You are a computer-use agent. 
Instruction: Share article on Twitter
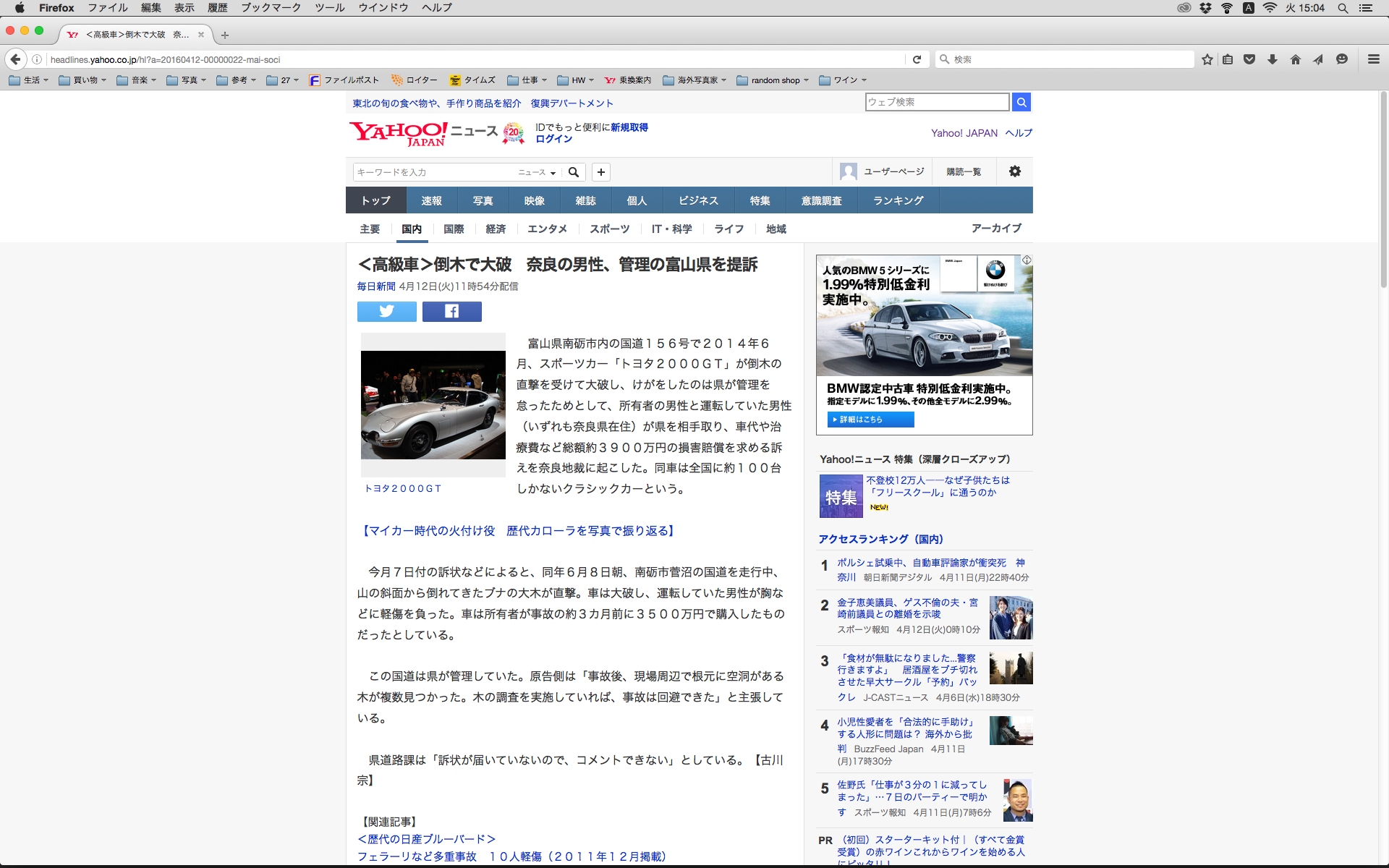click(x=386, y=311)
